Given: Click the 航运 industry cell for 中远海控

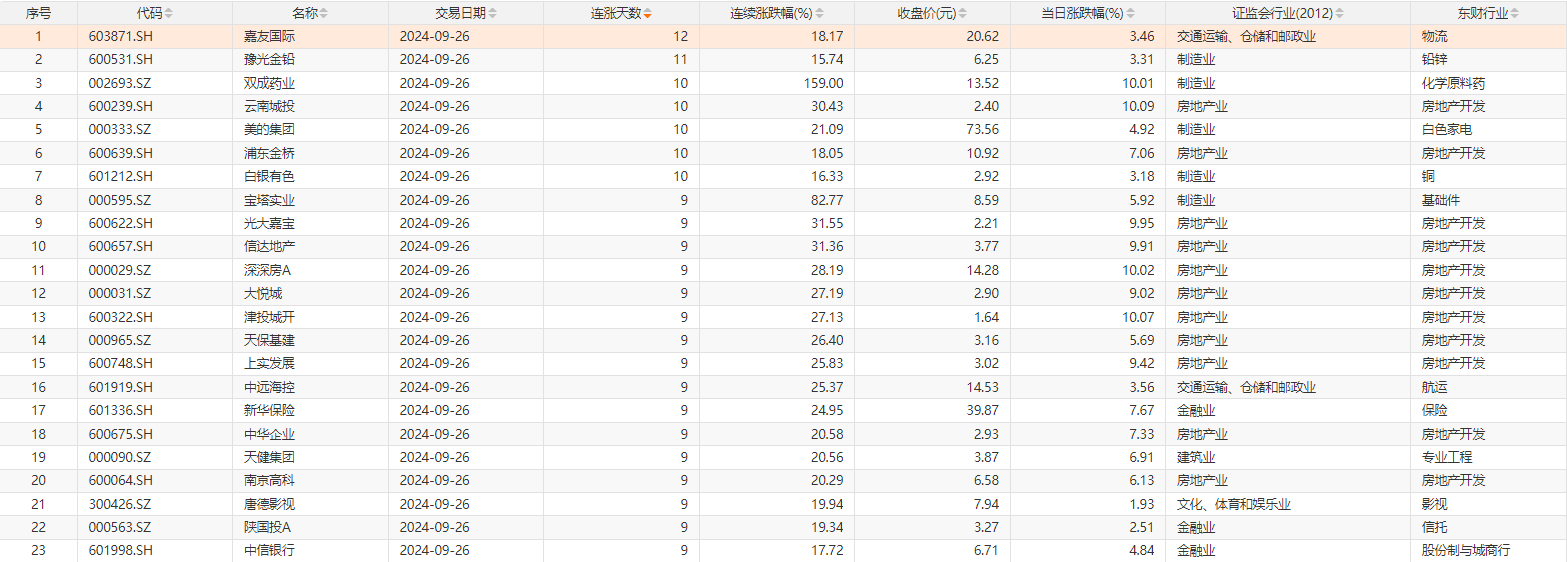Looking at the screenshot, I should [1434, 387].
